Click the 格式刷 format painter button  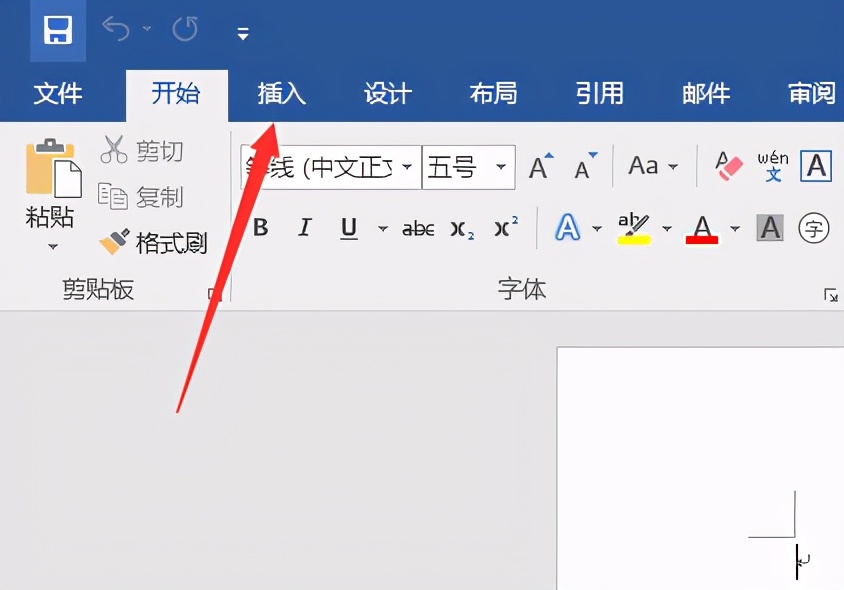point(154,243)
